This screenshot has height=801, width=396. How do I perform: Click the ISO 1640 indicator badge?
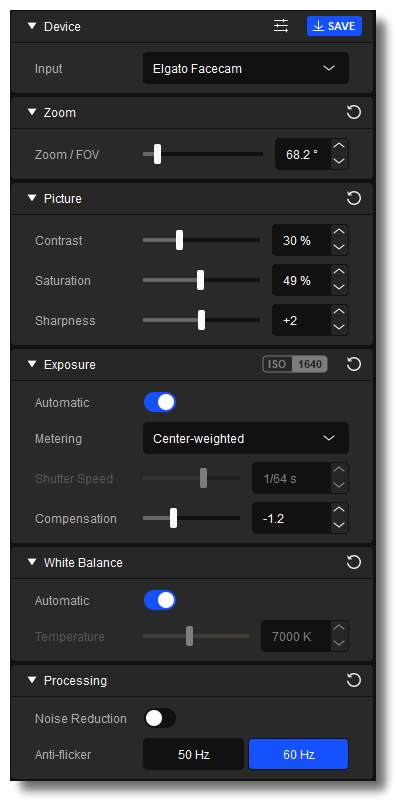(295, 364)
